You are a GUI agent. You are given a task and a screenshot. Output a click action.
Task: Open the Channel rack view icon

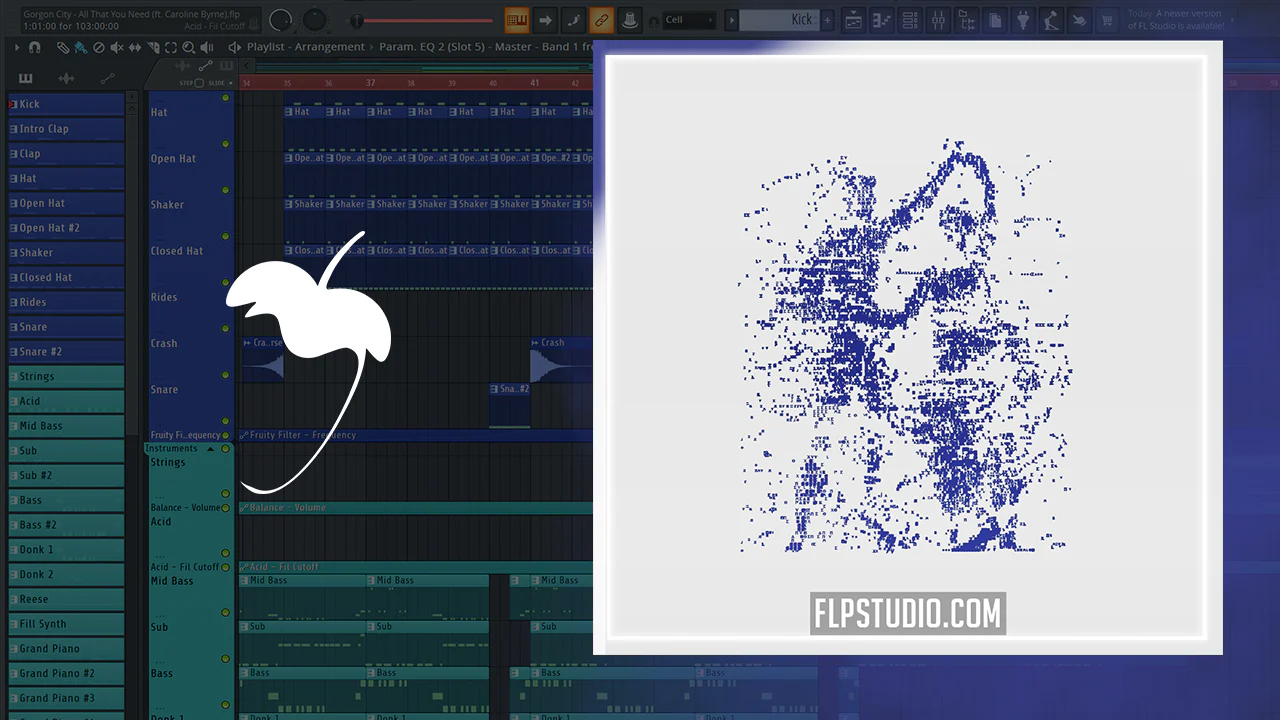[910, 19]
